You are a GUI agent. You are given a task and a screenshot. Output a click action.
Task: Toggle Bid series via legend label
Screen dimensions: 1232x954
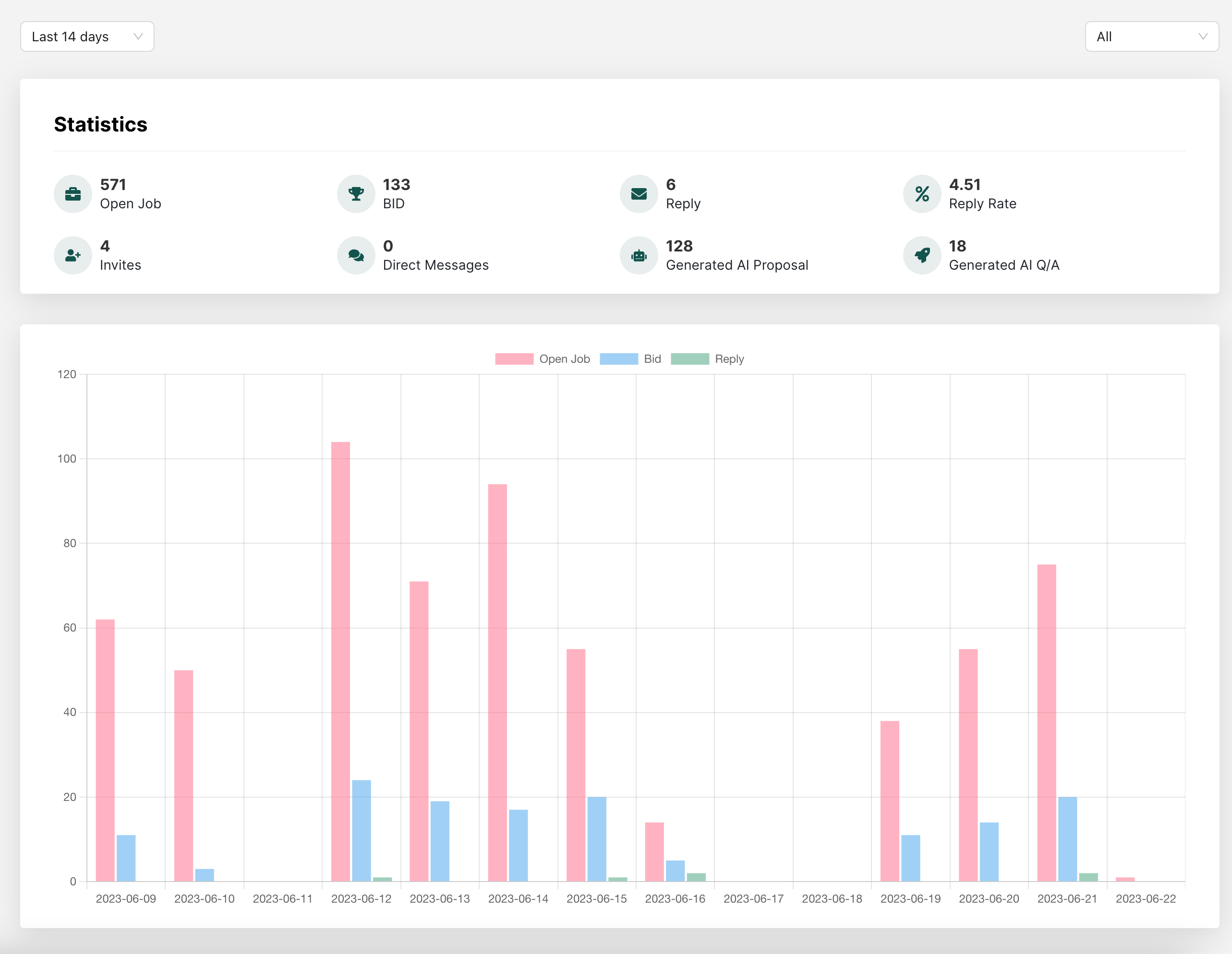(x=652, y=359)
